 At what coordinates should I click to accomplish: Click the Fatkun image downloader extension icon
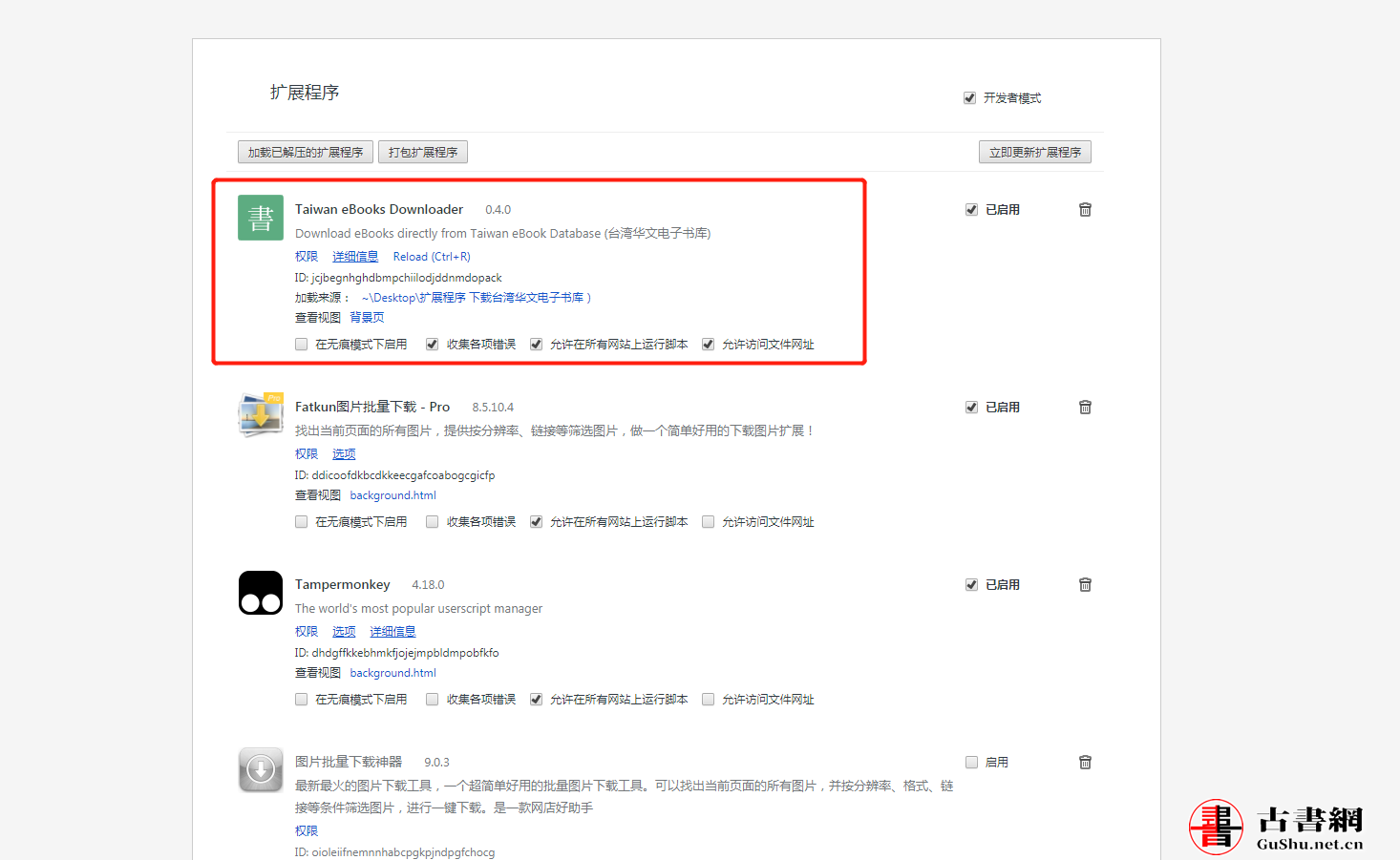pos(261,414)
